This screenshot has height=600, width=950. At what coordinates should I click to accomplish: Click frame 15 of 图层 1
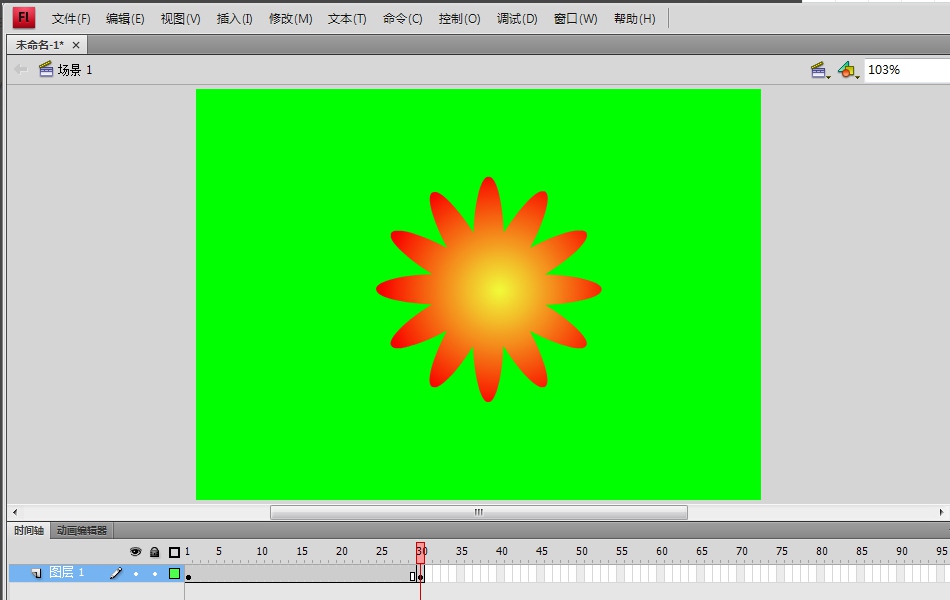click(x=301, y=574)
